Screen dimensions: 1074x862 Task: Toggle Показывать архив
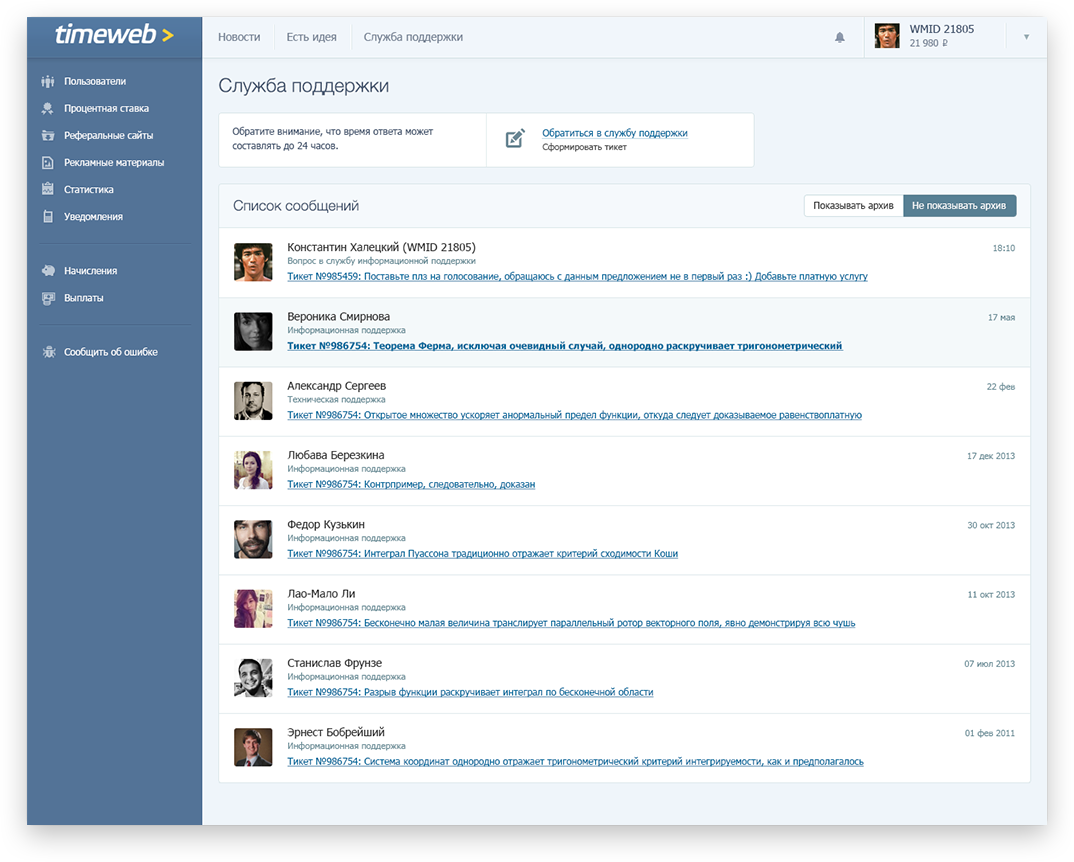(x=853, y=206)
